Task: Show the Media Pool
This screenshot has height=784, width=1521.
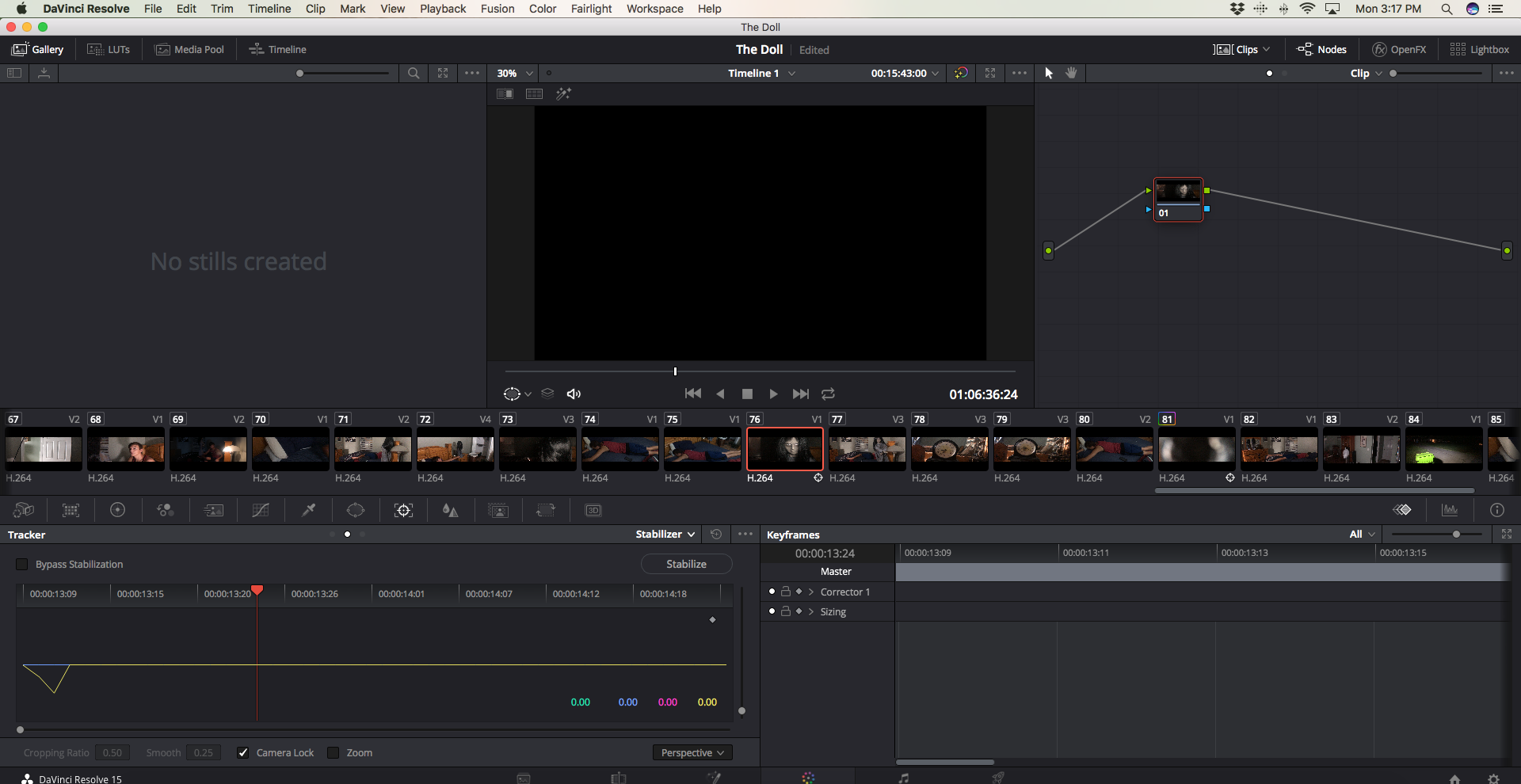Action: tap(189, 49)
